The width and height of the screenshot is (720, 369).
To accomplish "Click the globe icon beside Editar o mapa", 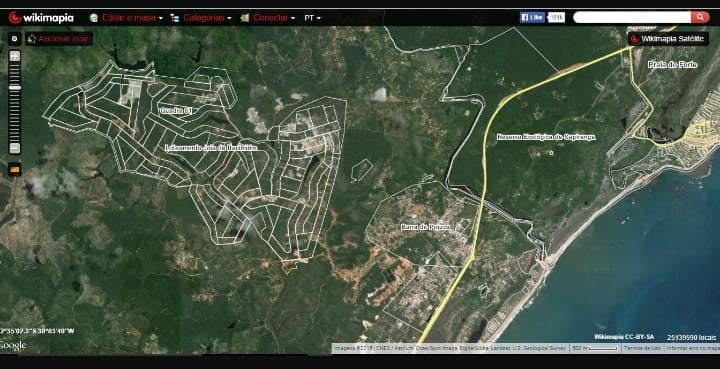I will coord(94,18).
